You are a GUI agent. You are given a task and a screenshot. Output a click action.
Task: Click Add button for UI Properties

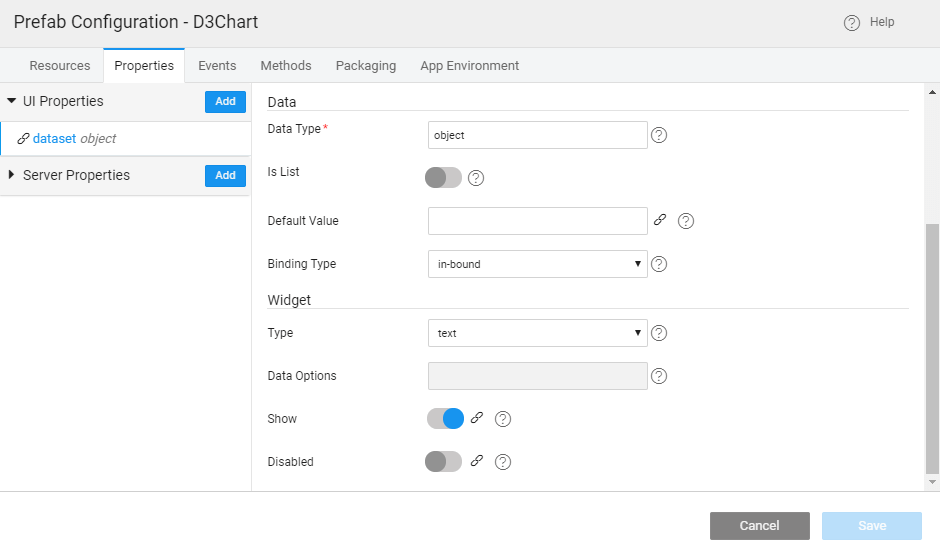[225, 101]
